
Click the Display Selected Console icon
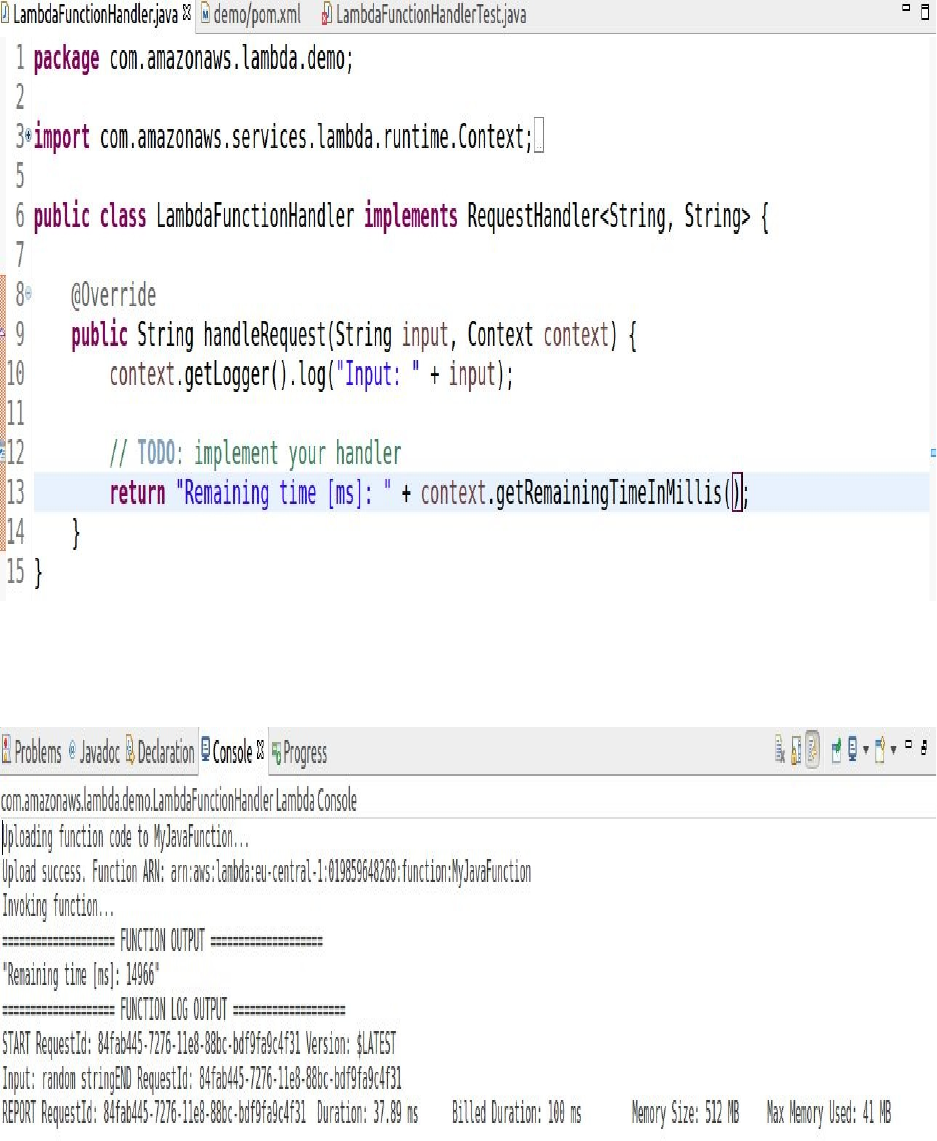click(853, 749)
